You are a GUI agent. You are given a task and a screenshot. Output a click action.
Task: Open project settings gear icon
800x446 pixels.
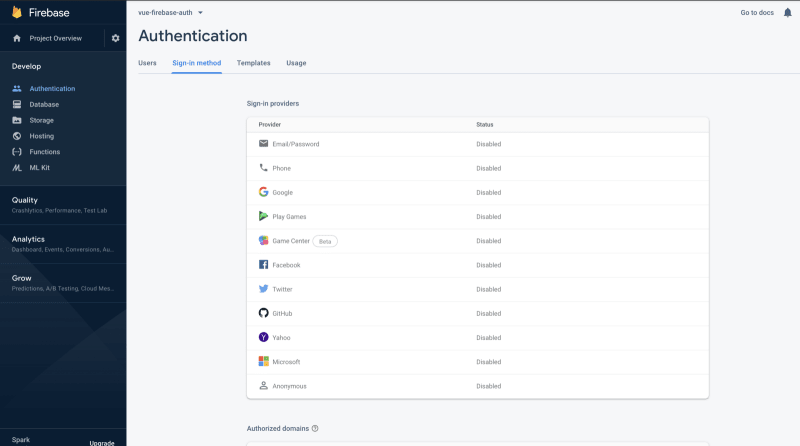115,38
